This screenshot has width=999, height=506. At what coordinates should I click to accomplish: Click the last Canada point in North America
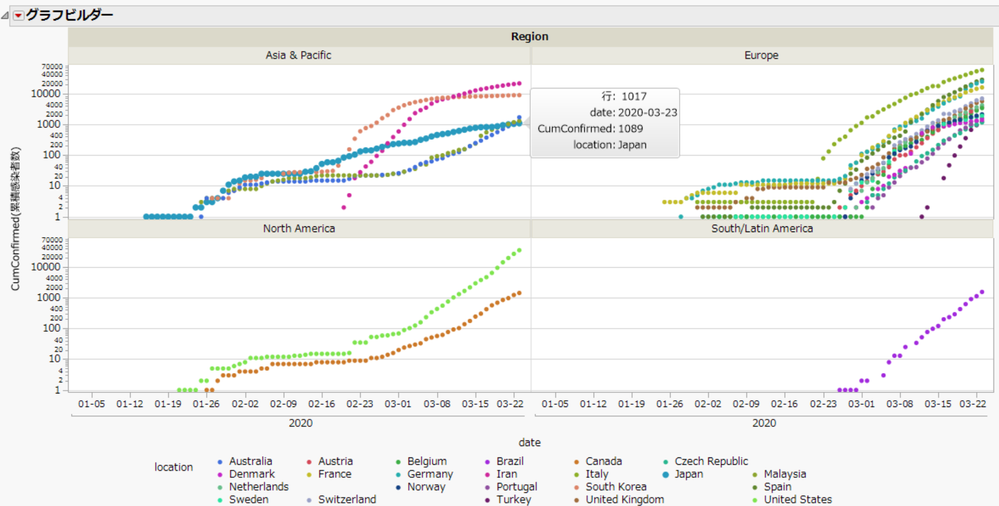(519, 293)
